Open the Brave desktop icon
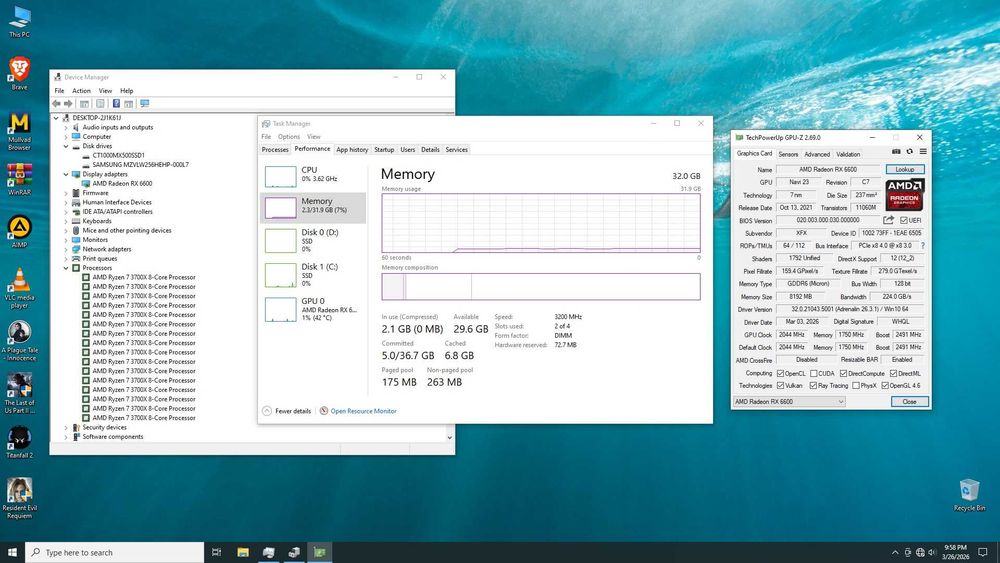Image resolution: width=1000 pixels, height=563 pixels. click(x=19, y=73)
